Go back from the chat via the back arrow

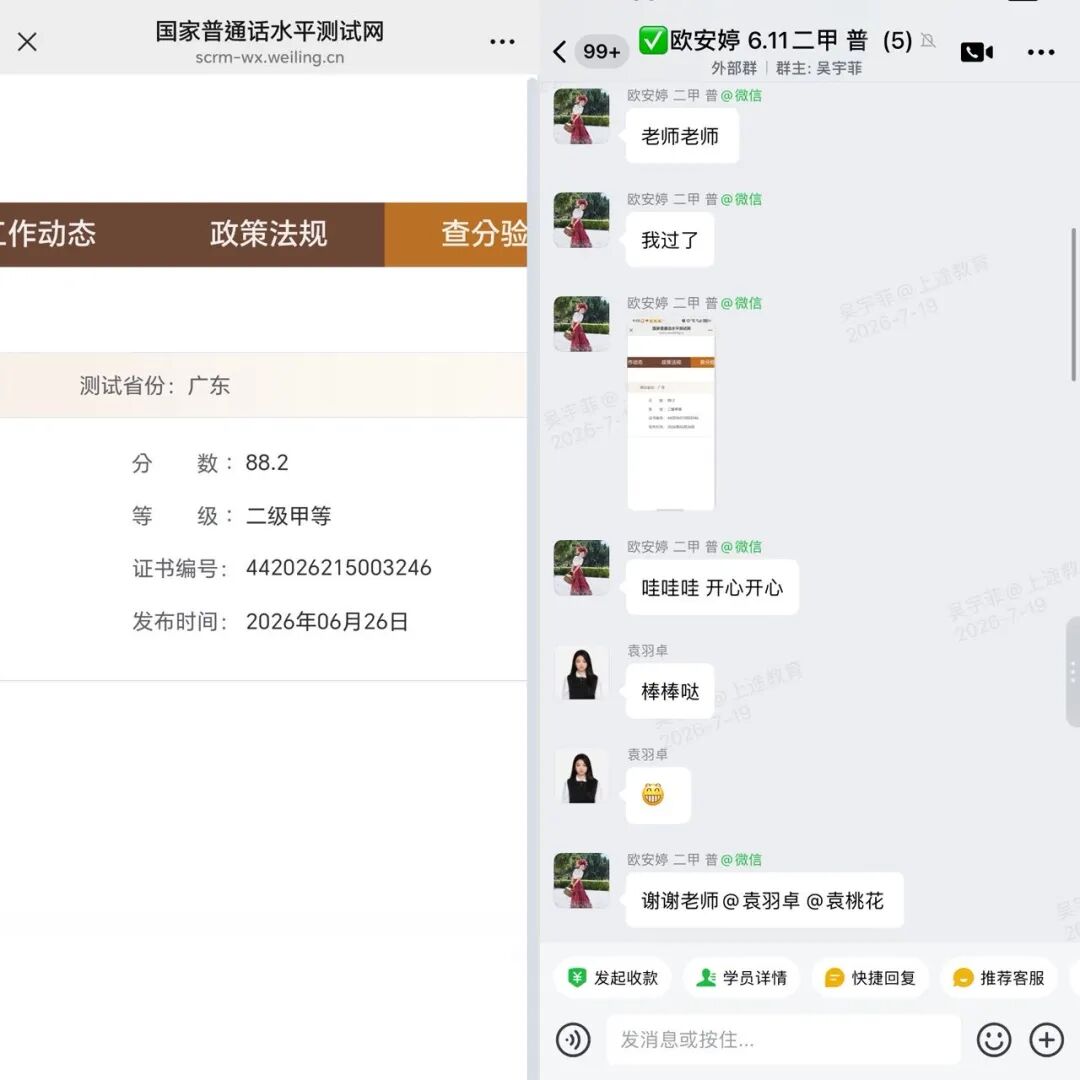pyautogui.click(x=559, y=51)
